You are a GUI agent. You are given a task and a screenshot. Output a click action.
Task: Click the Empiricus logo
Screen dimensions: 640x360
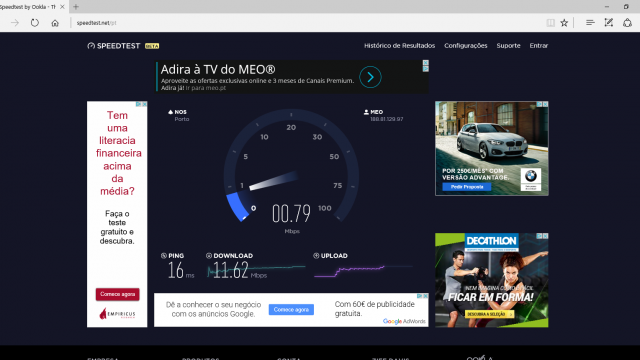(x=117, y=313)
